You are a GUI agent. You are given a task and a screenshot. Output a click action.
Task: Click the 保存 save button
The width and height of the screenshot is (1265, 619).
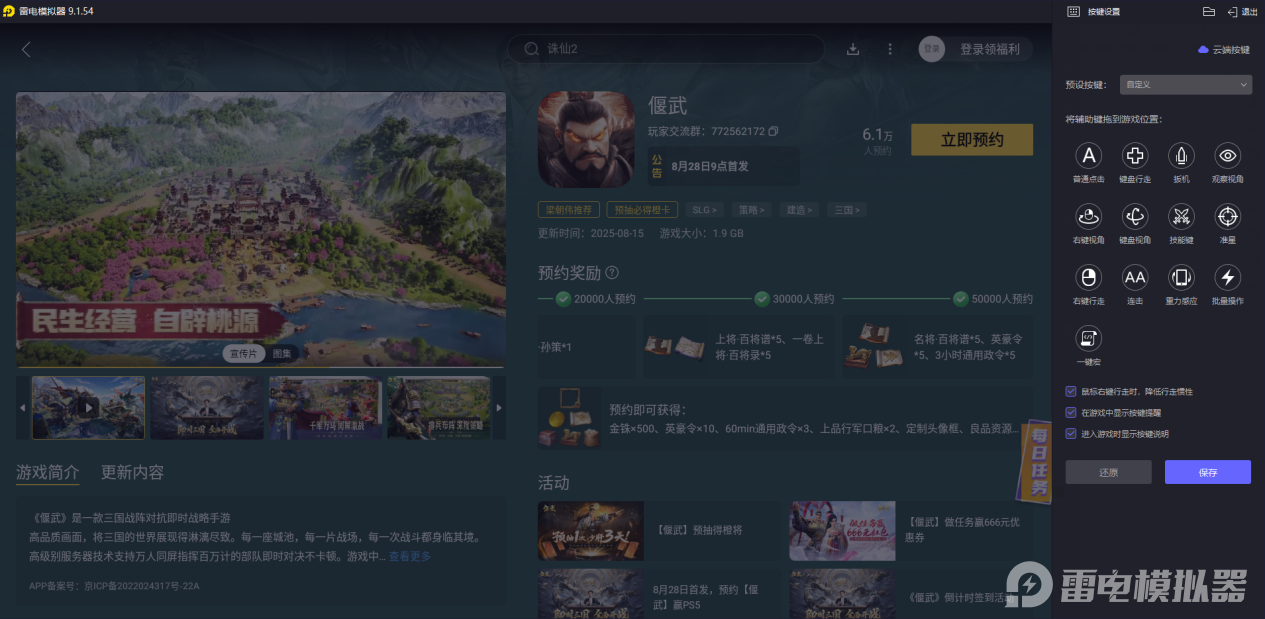(1208, 472)
